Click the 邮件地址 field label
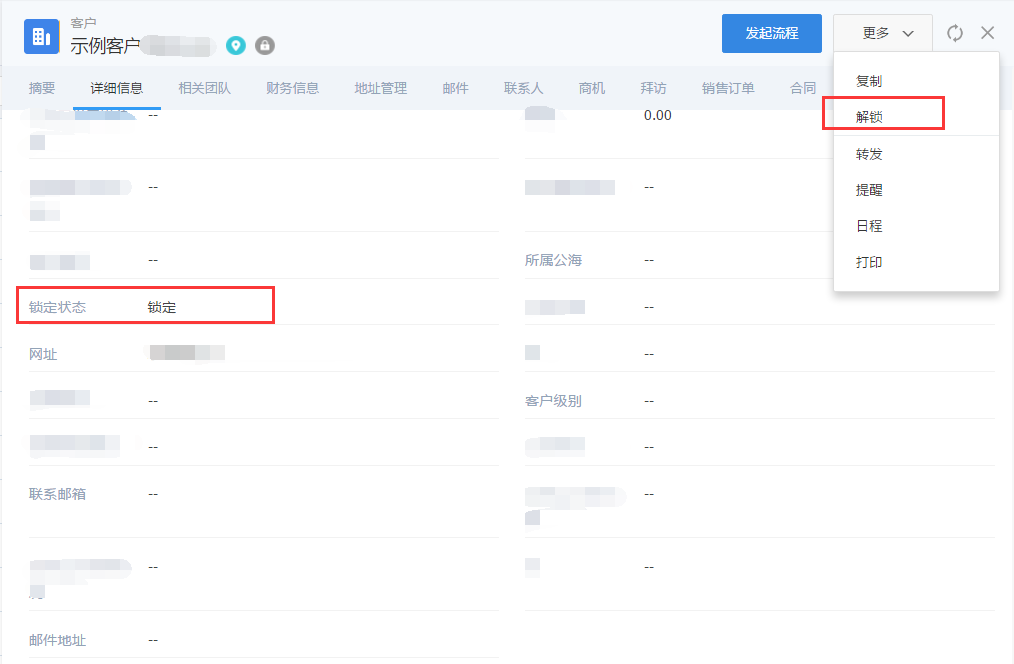The height and width of the screenshot is (664, 1014). pyautogui.click(x=58, y=640)
